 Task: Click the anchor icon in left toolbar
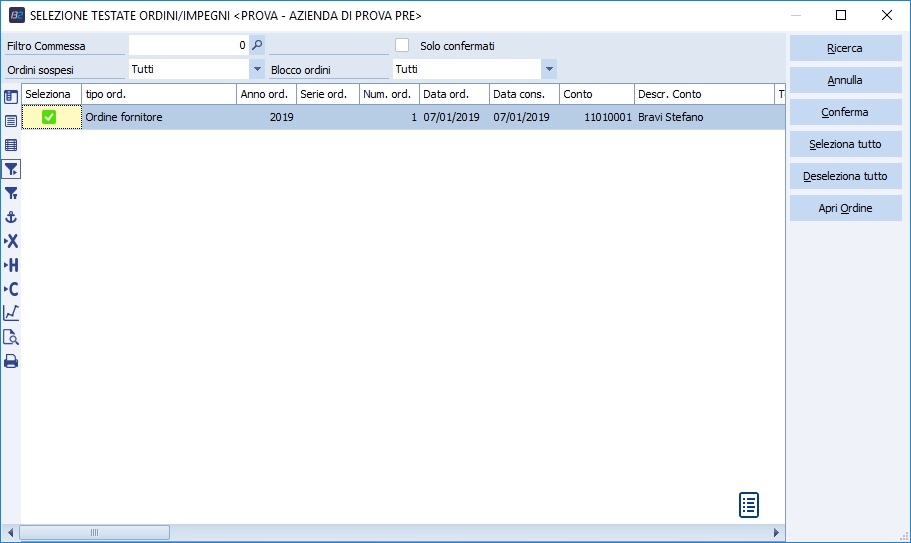pos(11,217)
